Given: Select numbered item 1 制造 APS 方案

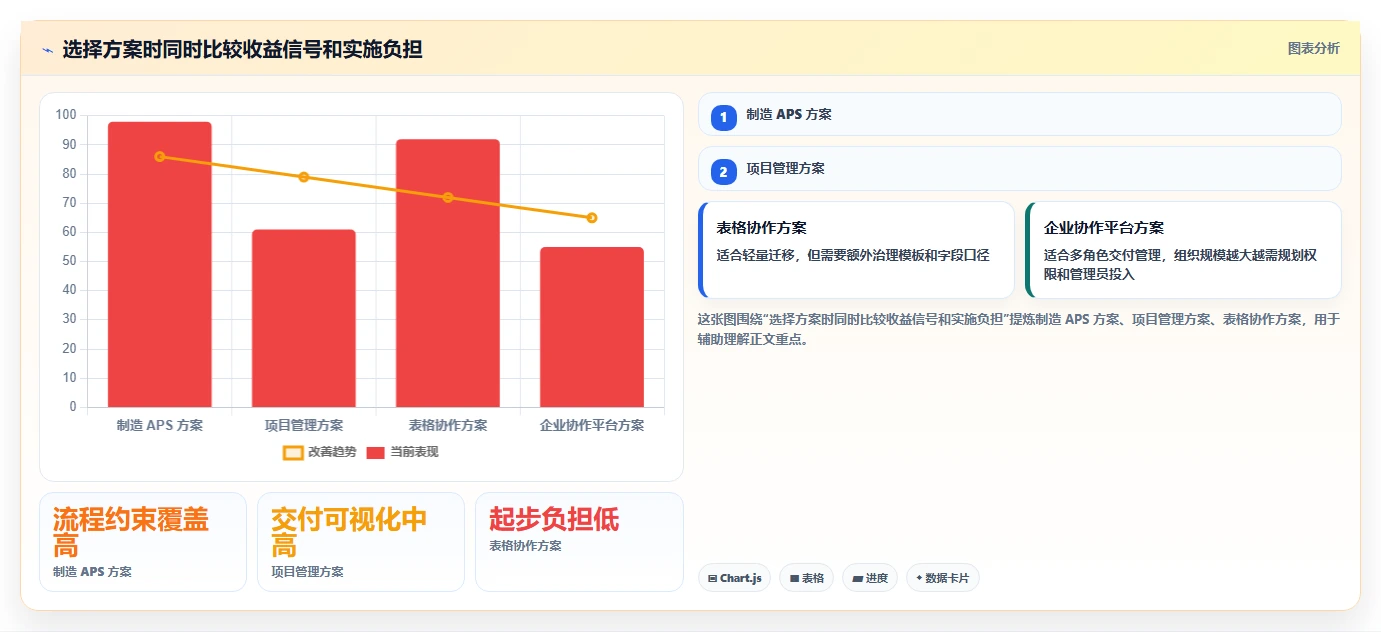Looking at the screenshot, I should click(x=1019, y=114).
